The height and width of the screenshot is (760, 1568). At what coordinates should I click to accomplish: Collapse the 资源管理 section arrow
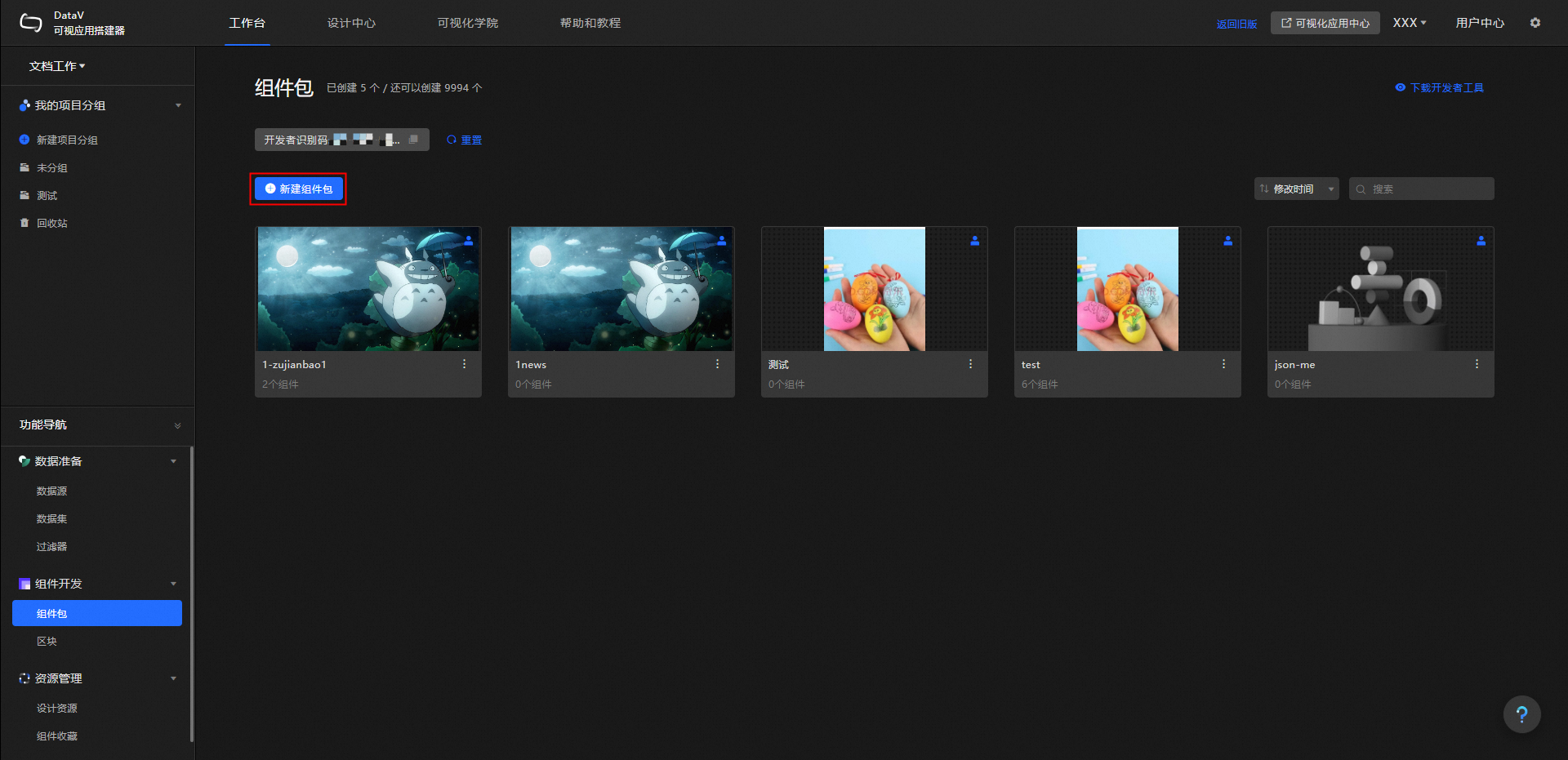[x=173, y=678]
